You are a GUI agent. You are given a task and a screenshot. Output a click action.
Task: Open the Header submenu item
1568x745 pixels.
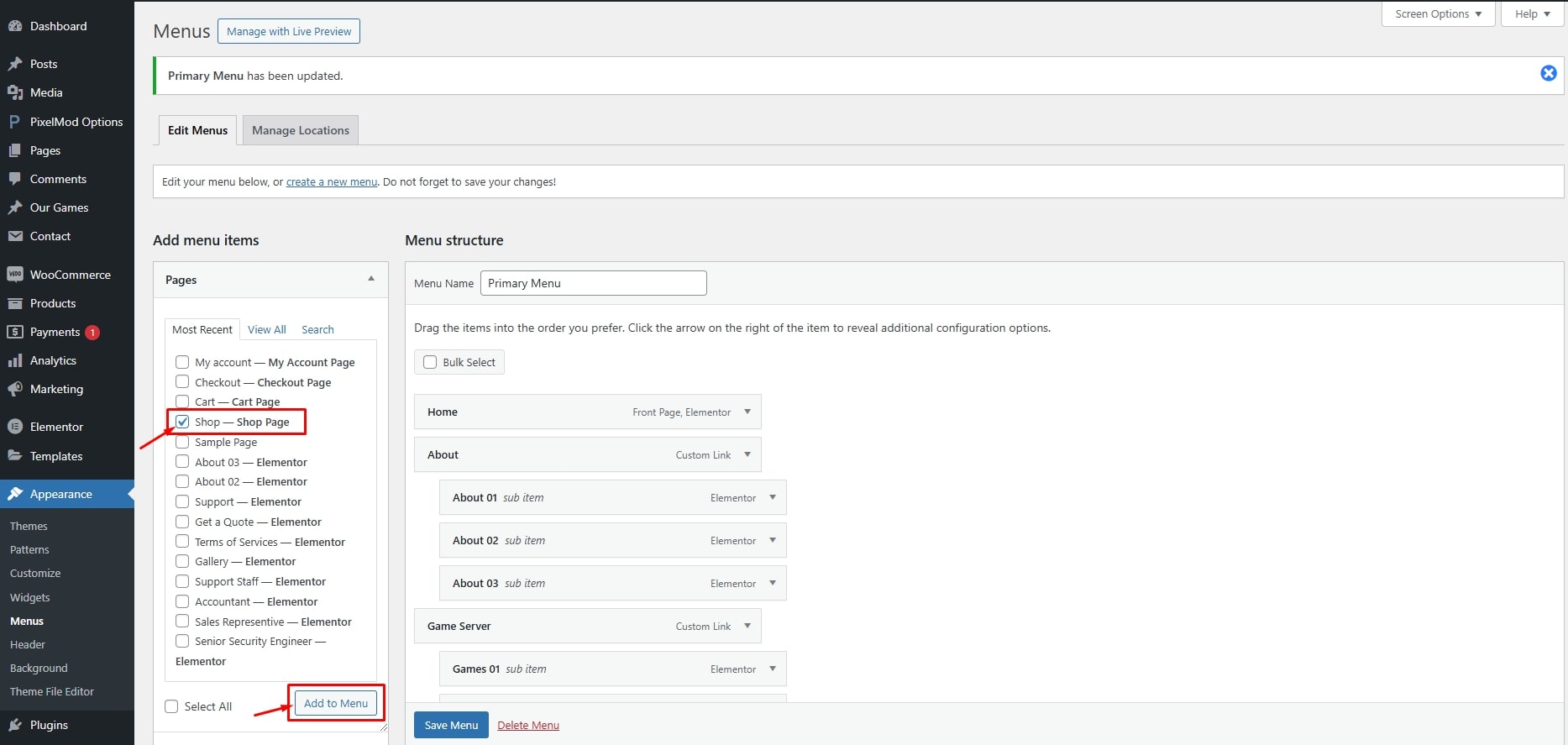click(x=28, y=644)
